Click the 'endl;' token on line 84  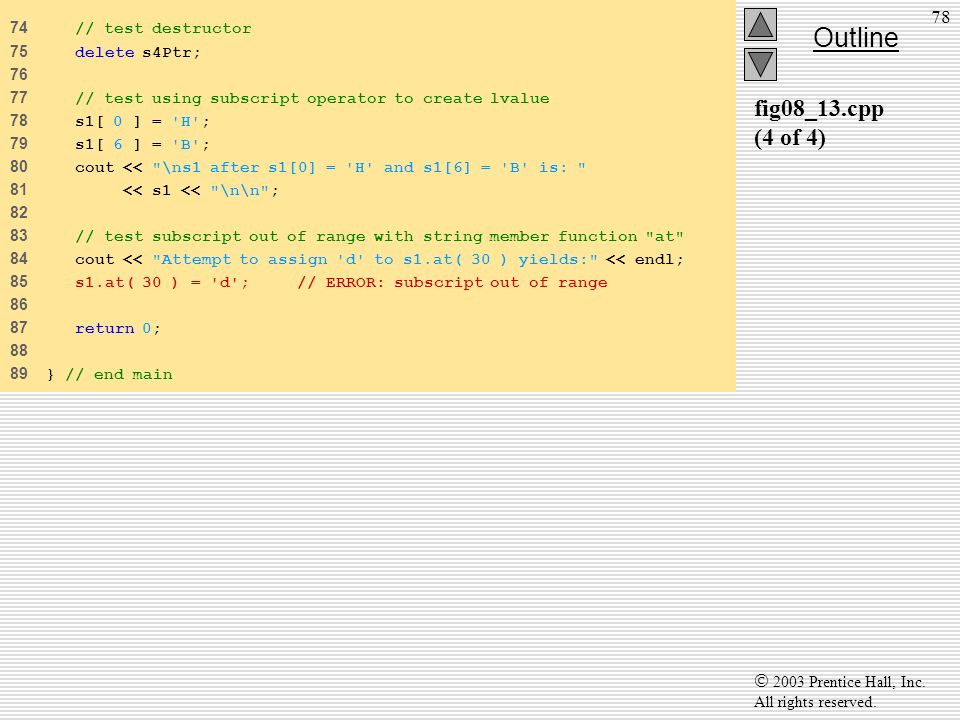click(x=659, y=260)
